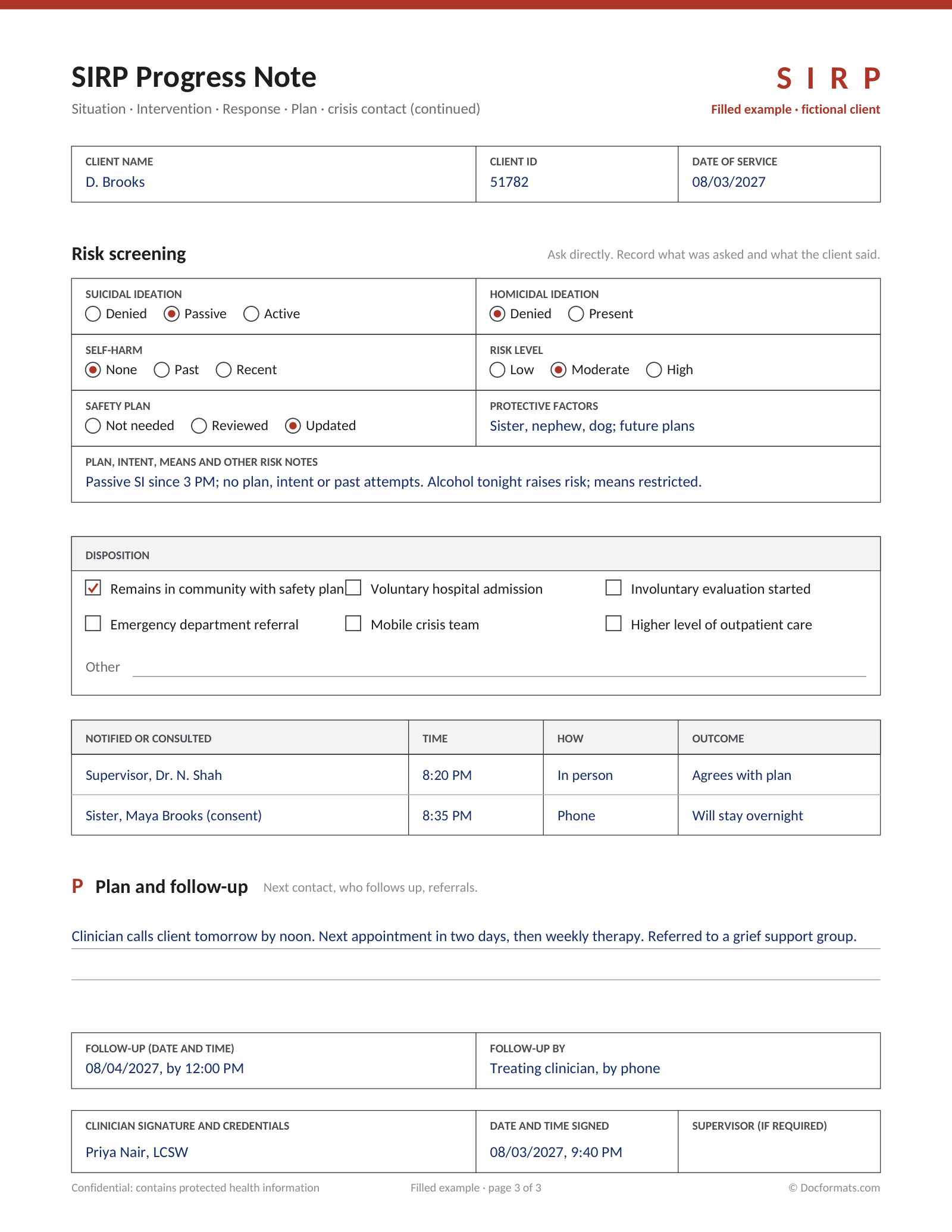Image resolution: width=952 pixels, height=1232 pixels.
Task: Mark safety plan as Updated
Action: tap(293, 425)
